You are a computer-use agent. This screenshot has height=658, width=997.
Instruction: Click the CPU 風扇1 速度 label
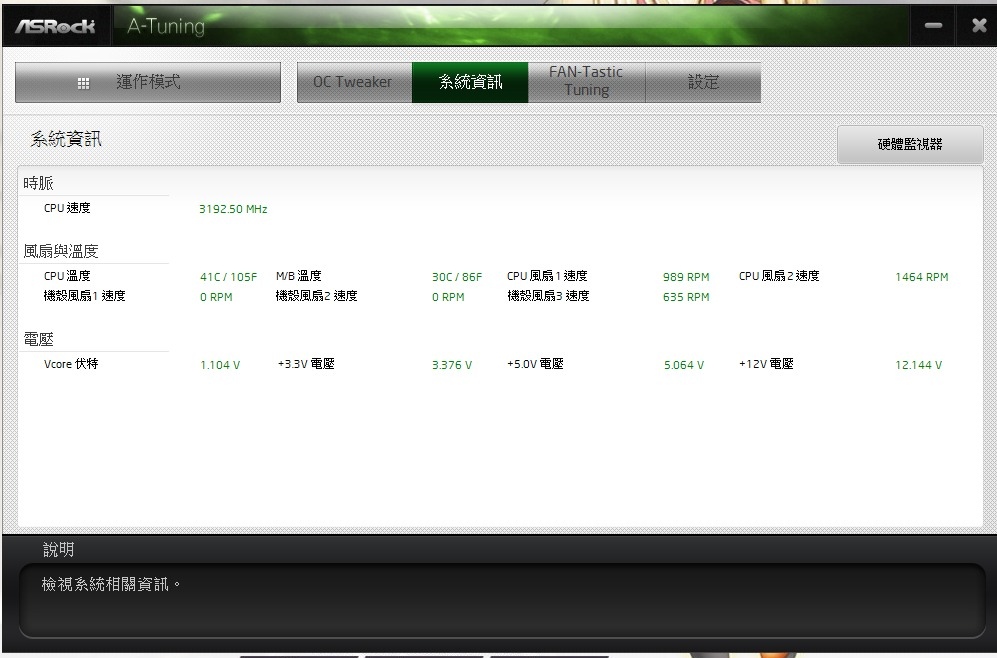click(x=547, y=276)
